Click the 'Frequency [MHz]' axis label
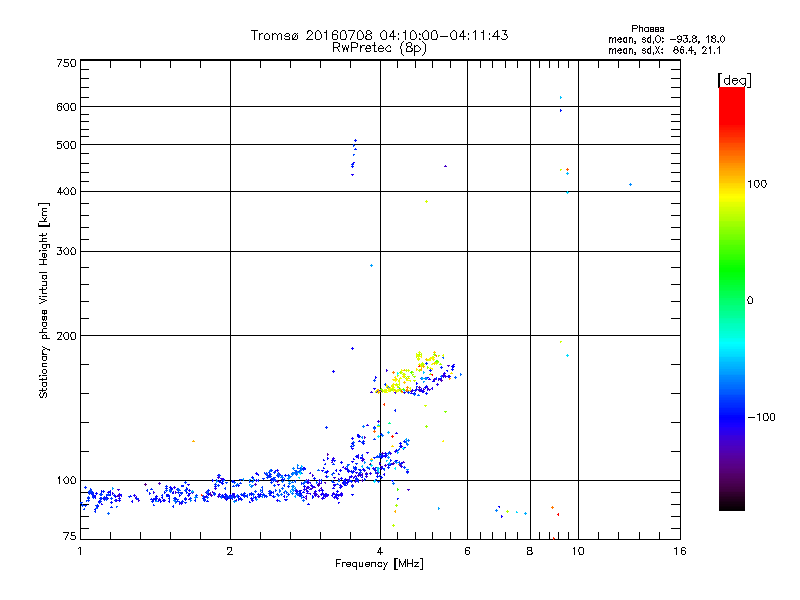 pyautogui.click(x=379, y=564)
